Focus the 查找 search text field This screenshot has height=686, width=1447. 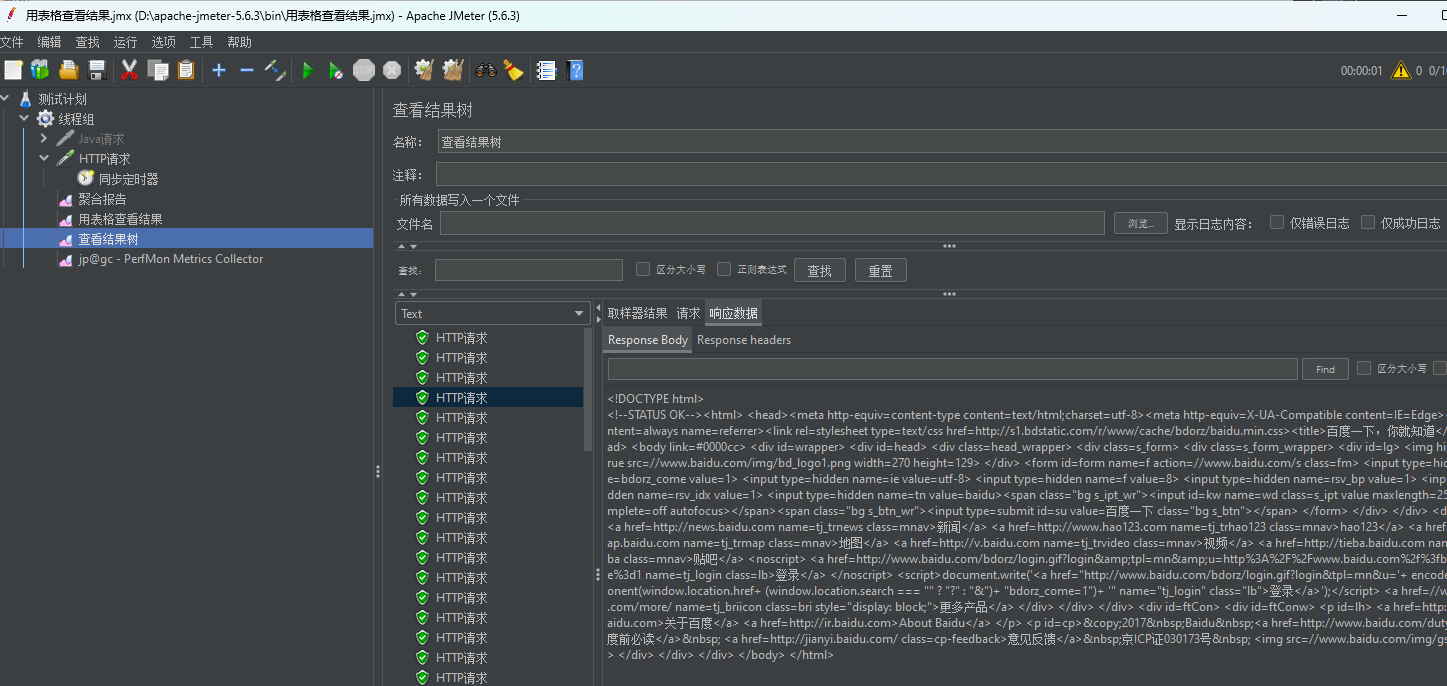click(x=530, y=270)
